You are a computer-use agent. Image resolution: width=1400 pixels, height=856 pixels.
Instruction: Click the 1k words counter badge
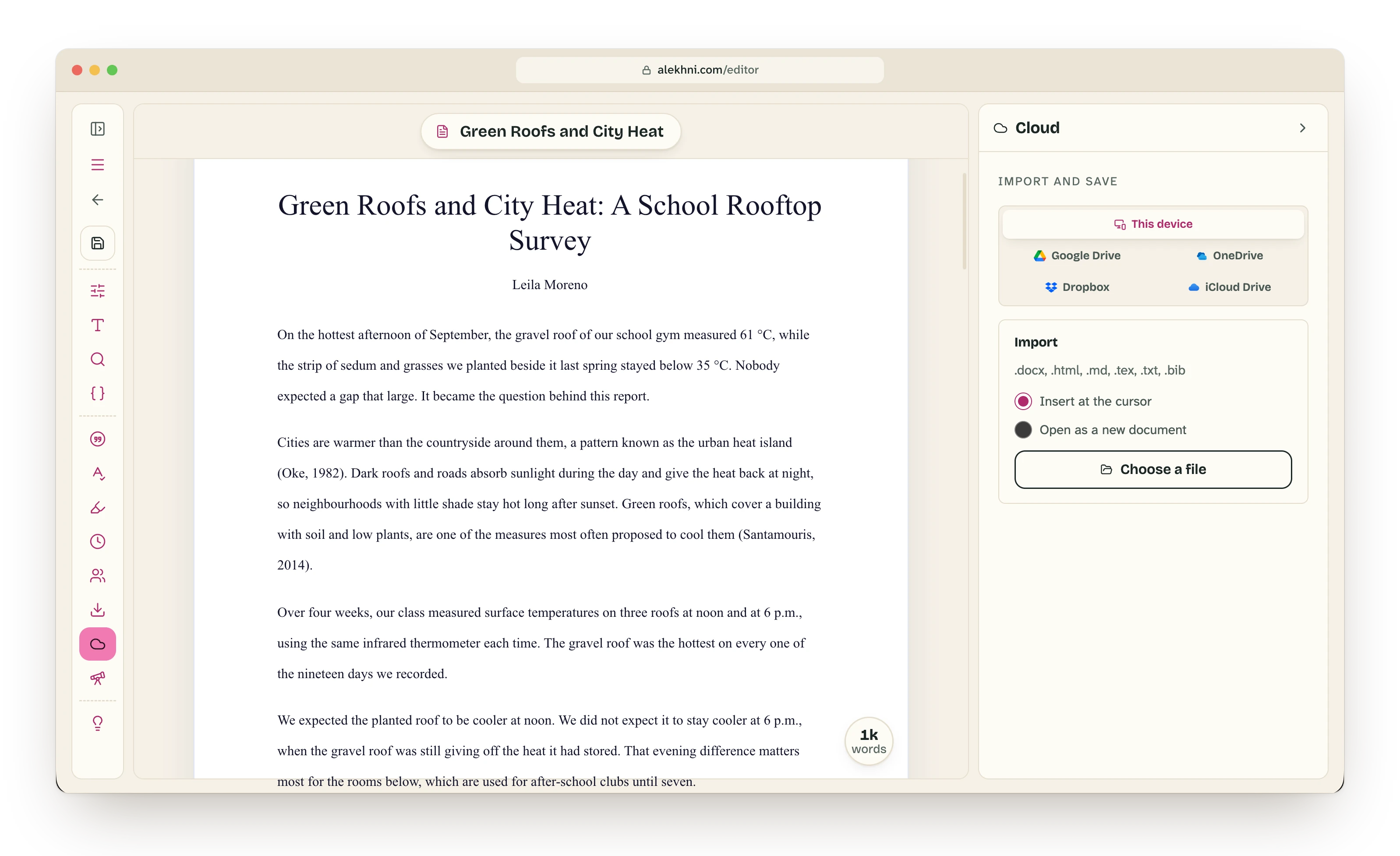tap(868, 741)
